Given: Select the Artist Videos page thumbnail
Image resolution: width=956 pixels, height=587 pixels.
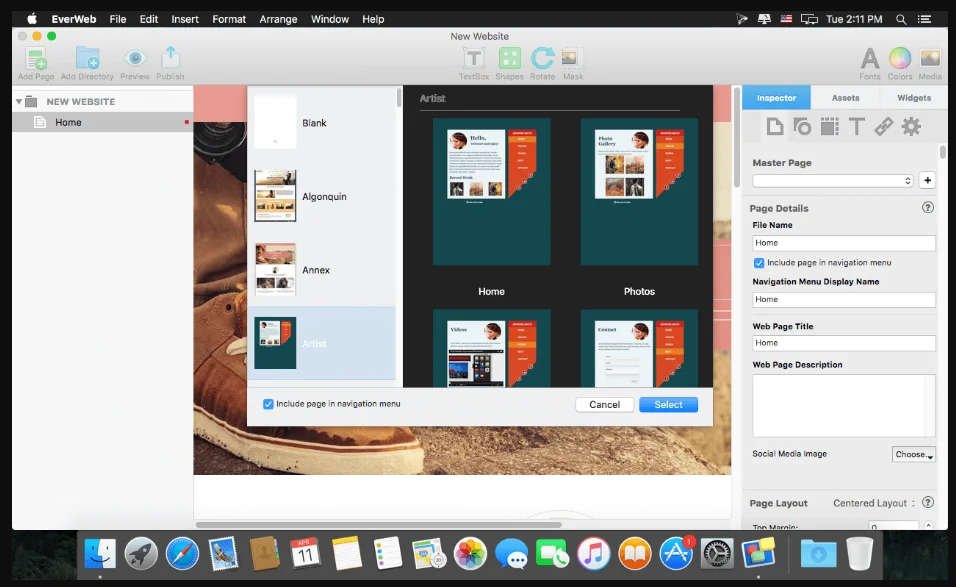Looking at the screenshot, I should [x=491, y=348].
